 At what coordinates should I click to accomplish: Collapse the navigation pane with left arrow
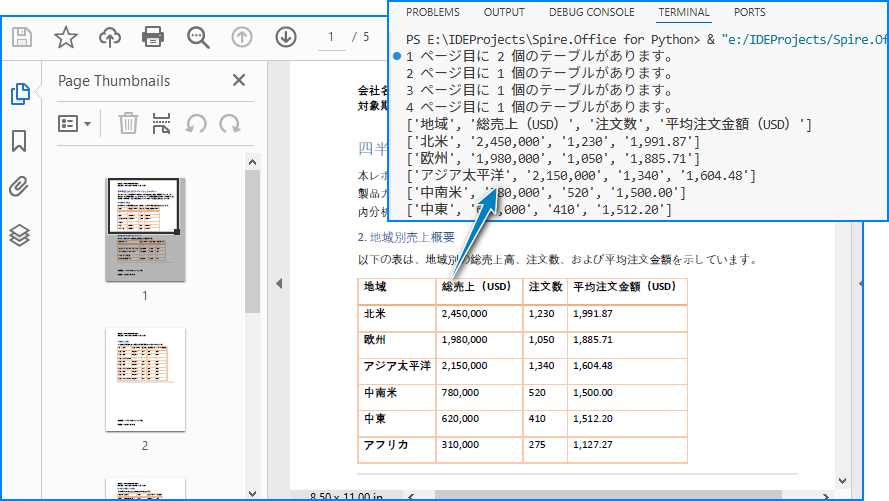coord(279,283)
